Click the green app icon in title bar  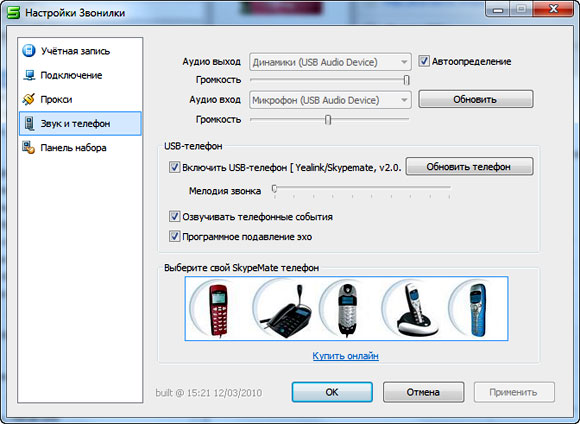(13, 12)
